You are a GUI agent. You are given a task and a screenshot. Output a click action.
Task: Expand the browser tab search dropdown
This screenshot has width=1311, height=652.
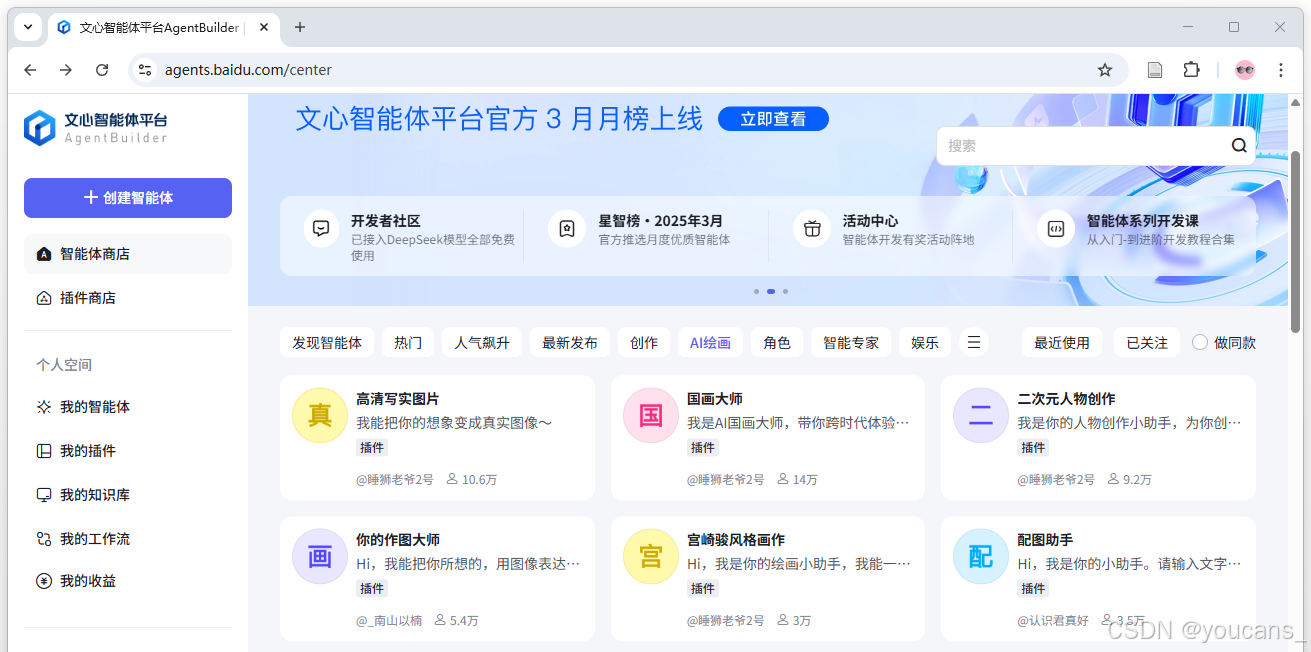(28, 27)
